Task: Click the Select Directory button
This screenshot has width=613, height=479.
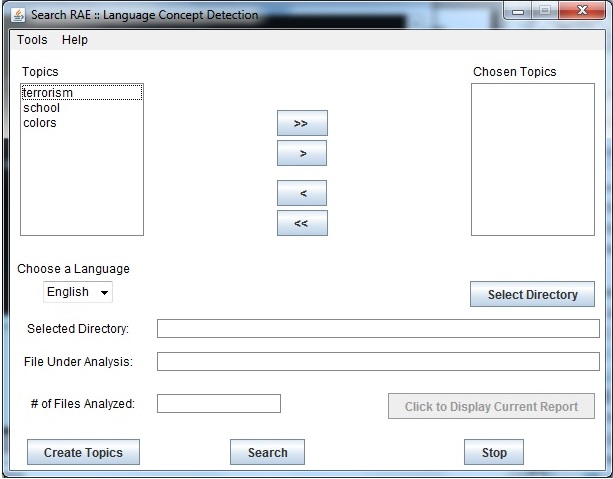Action: [532, 295]
